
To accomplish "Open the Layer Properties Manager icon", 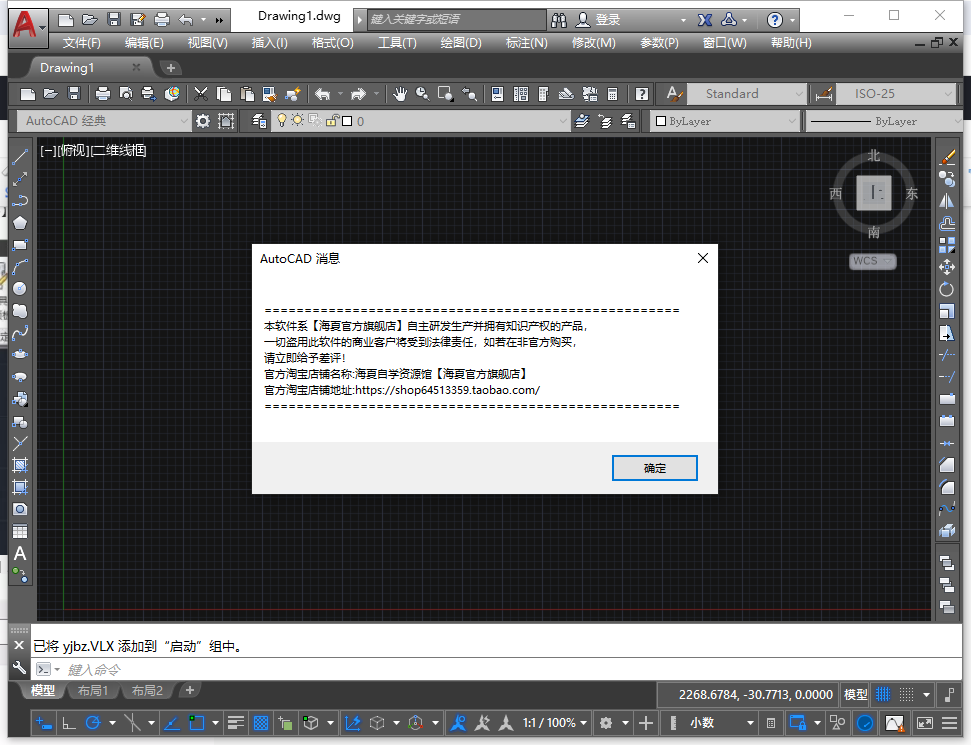I will [x=259, y=121].
